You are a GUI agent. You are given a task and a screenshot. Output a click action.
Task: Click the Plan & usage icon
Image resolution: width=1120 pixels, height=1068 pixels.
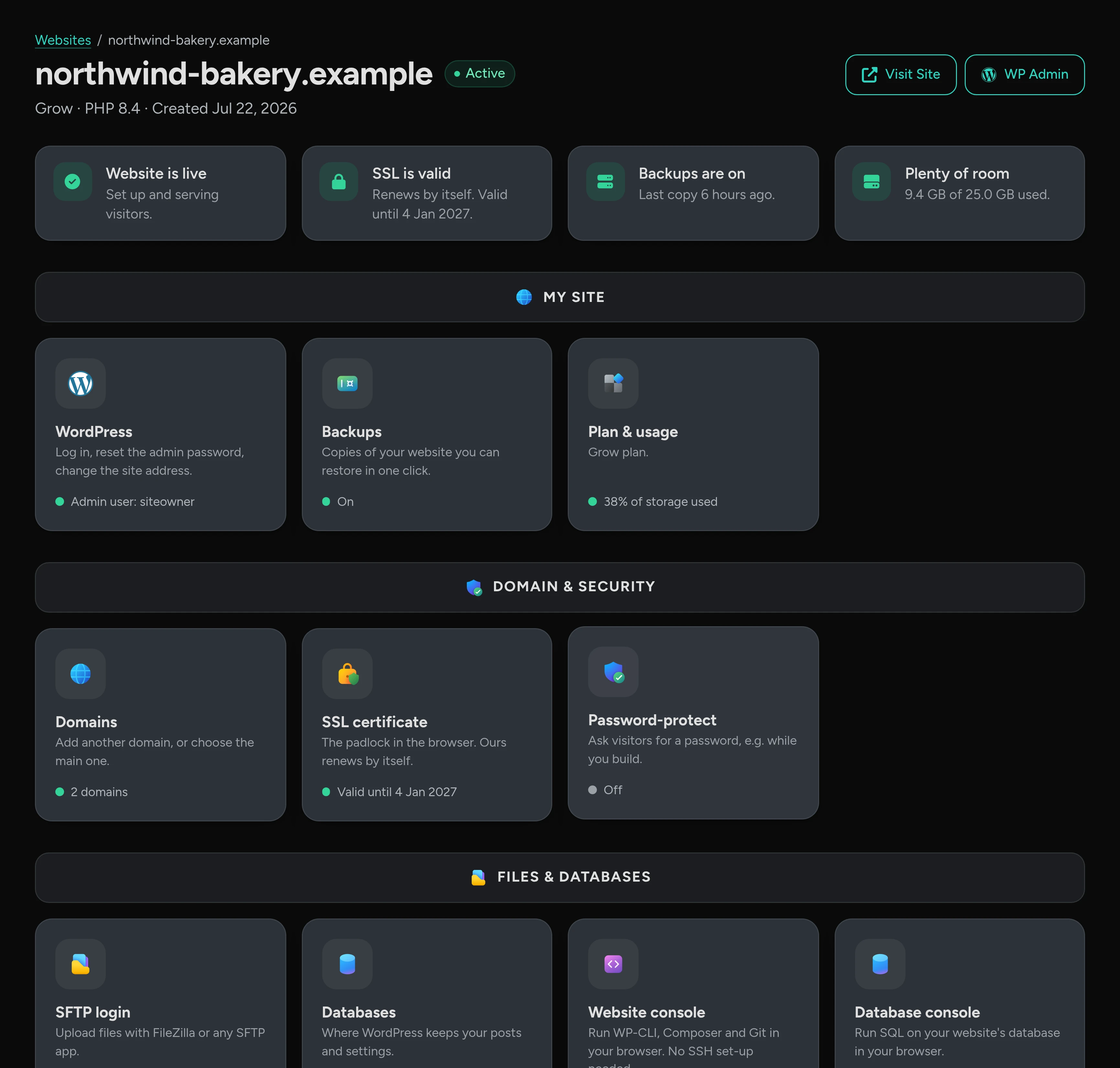613,383
